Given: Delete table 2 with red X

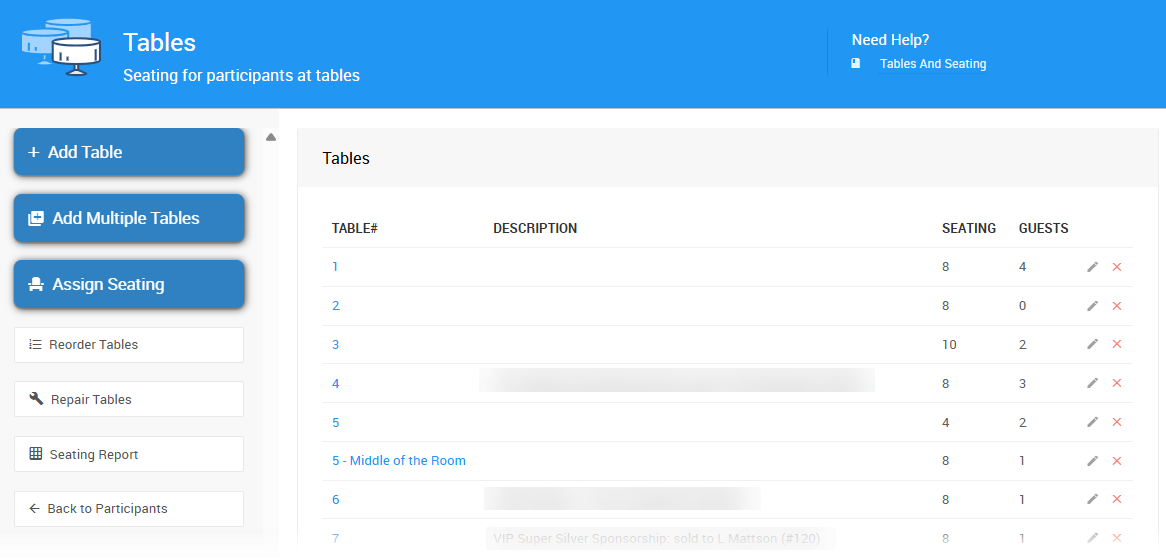Looking at the screenshot, I should [1116, 306].
